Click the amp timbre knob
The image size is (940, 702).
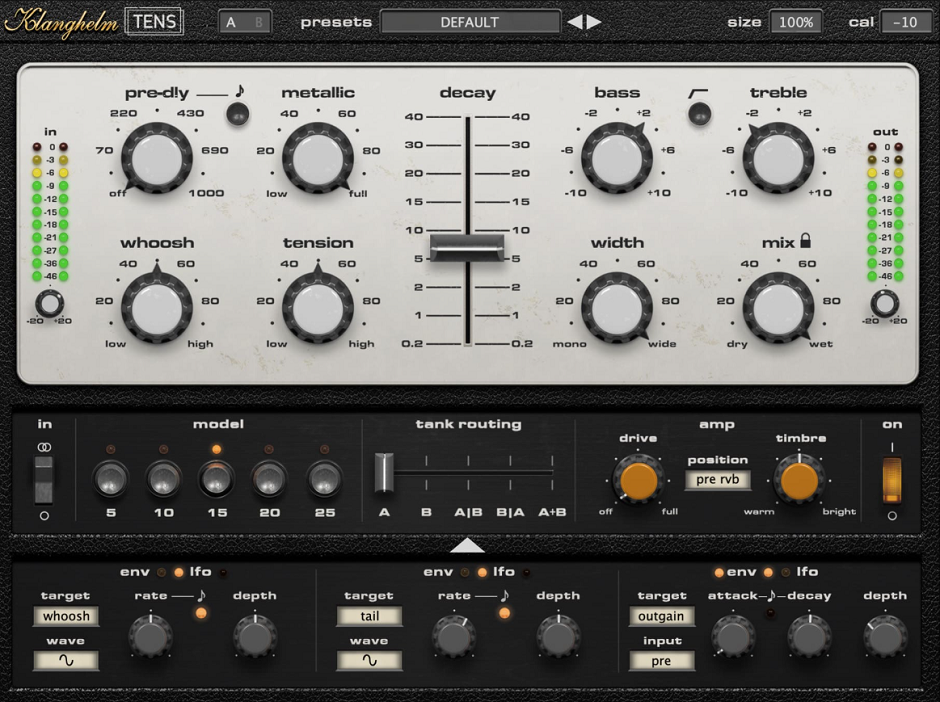click(x=799, y=480)
